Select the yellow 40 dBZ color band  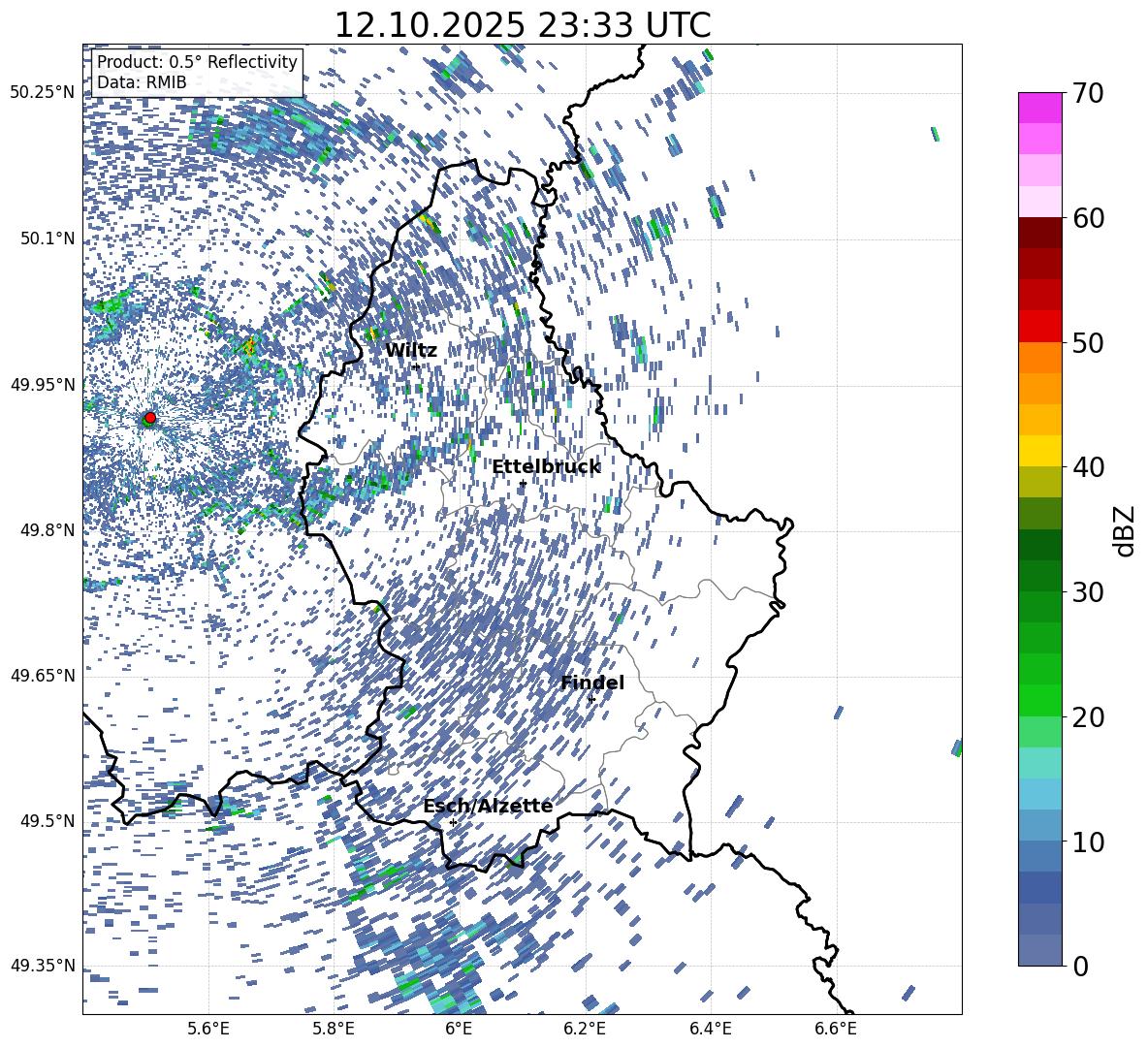1039,451
